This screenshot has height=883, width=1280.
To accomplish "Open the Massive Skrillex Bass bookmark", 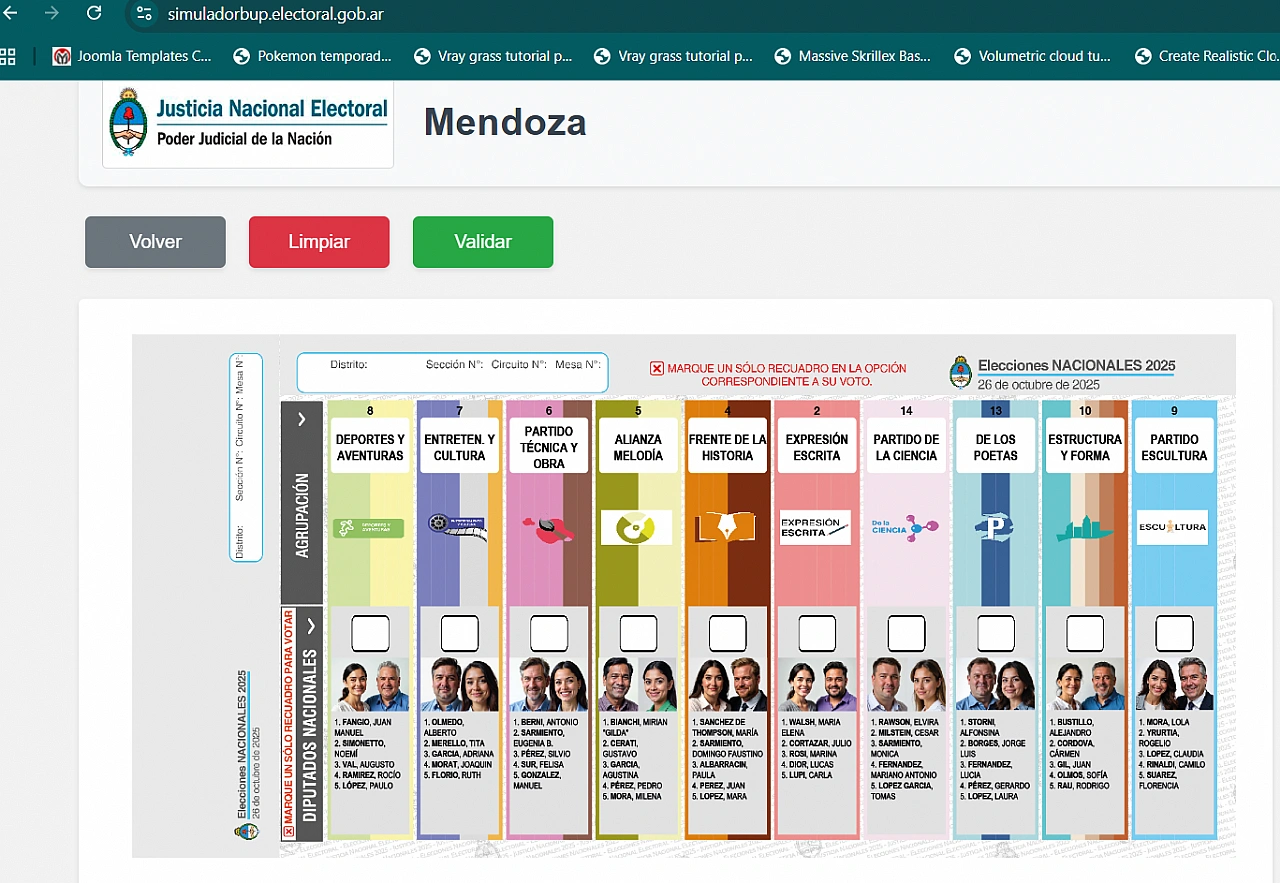I will (853, 56).
